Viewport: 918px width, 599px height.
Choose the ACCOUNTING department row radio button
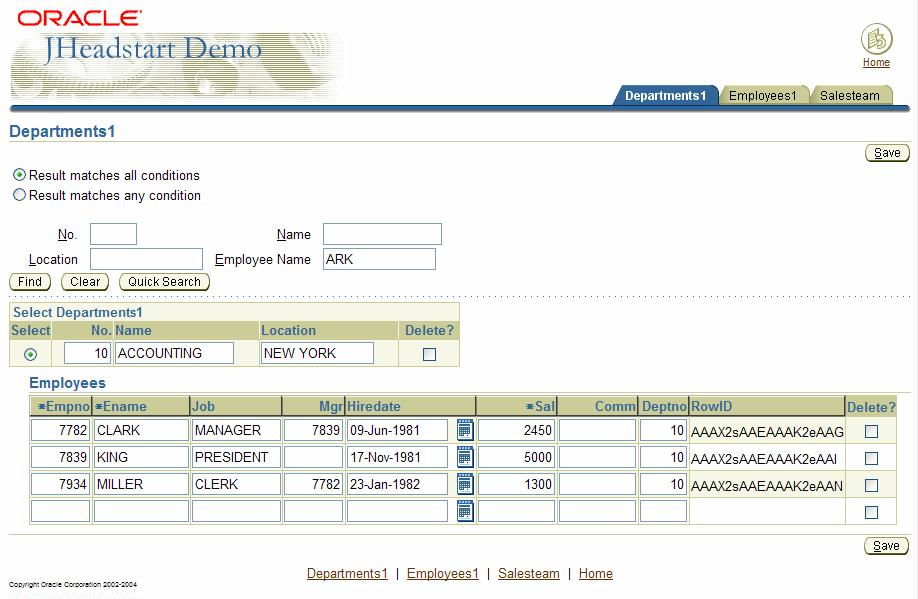pyautogui.click(x=31, y=354)
